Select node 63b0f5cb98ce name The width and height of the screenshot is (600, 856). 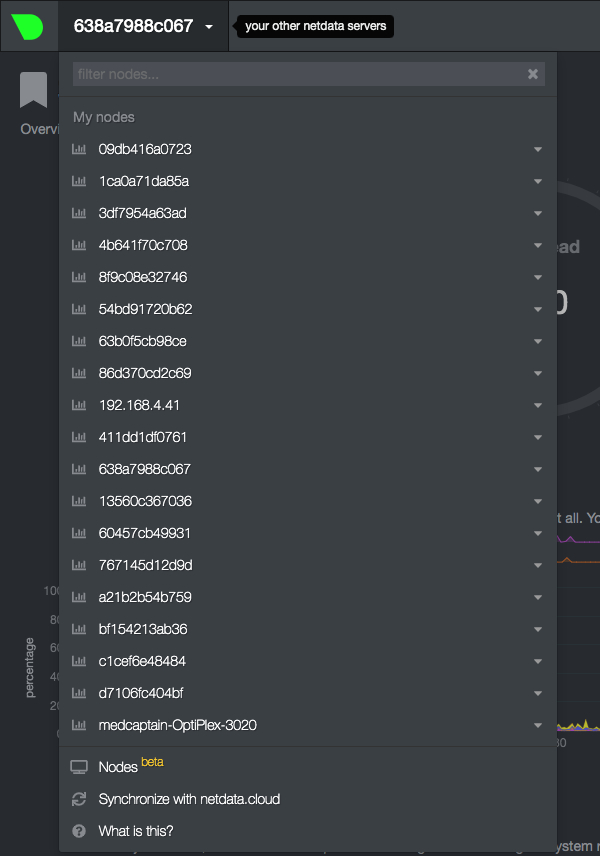142,341
